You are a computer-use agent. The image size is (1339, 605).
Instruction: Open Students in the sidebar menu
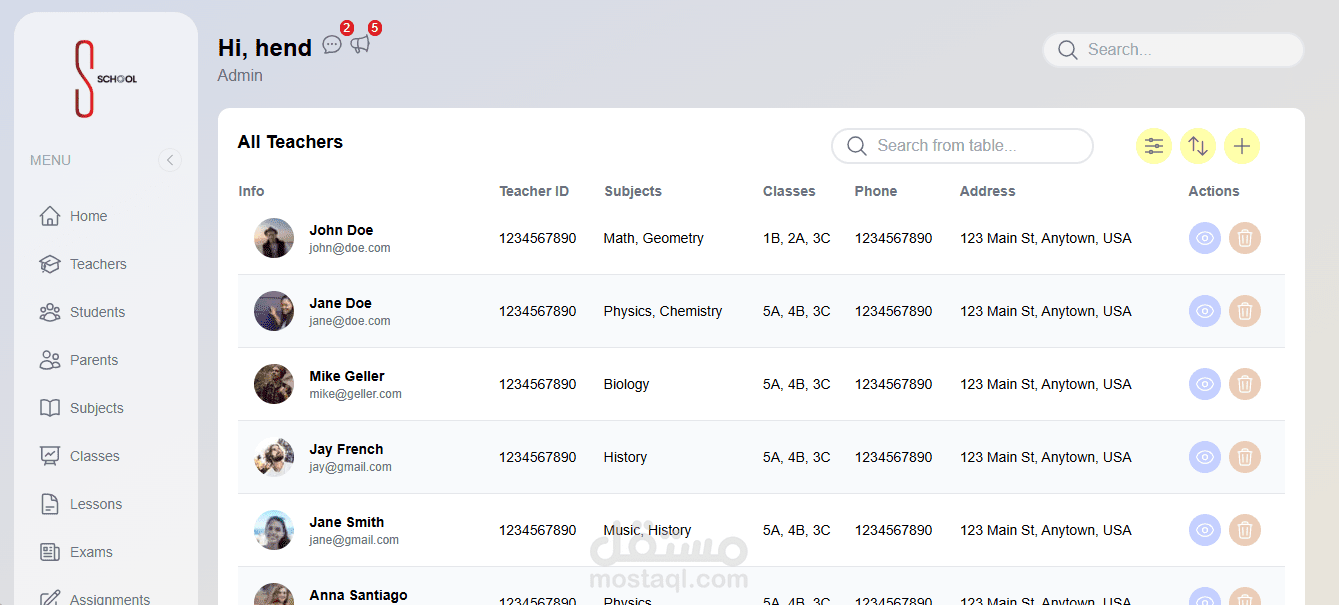click(97, 312)
